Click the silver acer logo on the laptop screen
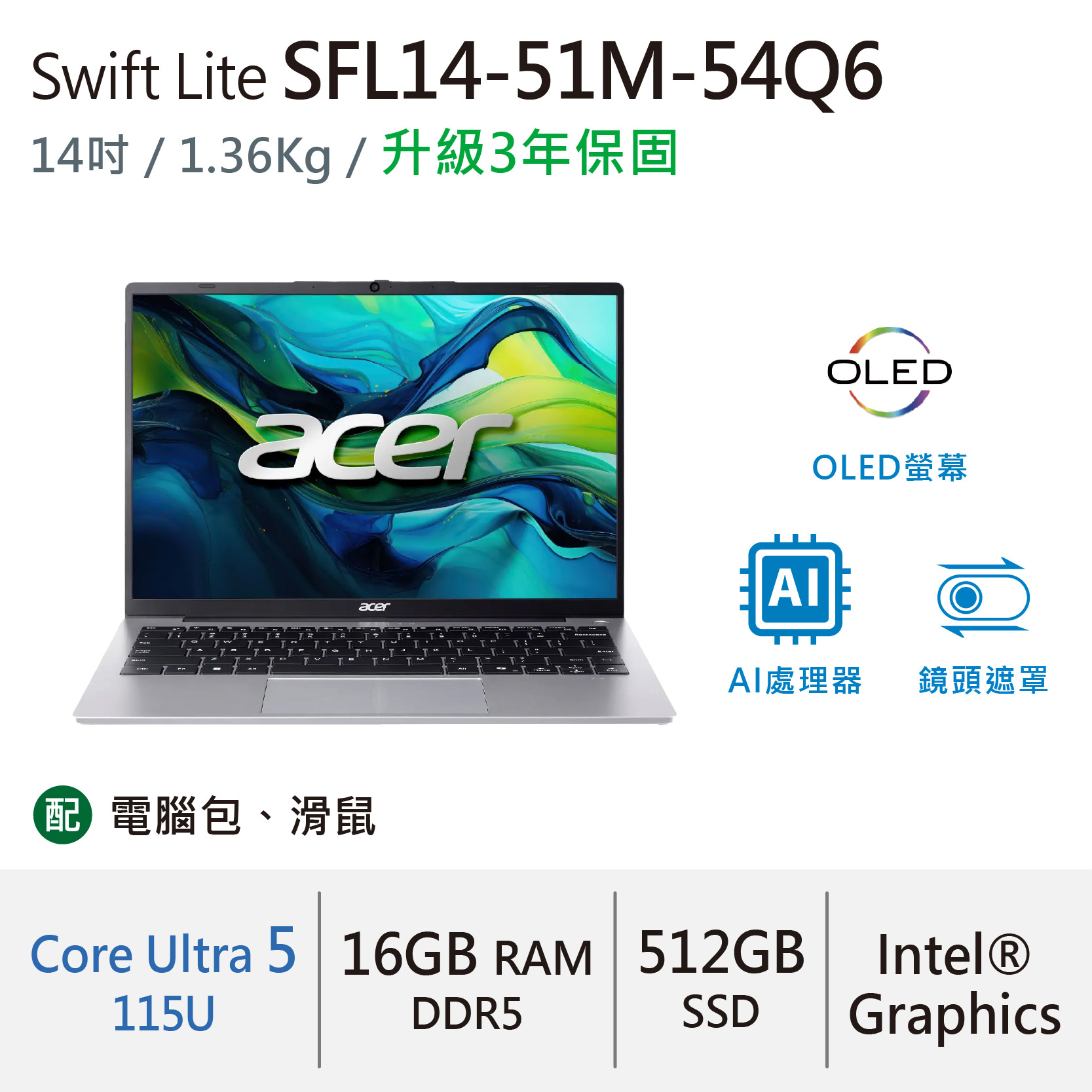Image resolution: width=1092 pixels, height=1092 pixels. tap(375, 445)
